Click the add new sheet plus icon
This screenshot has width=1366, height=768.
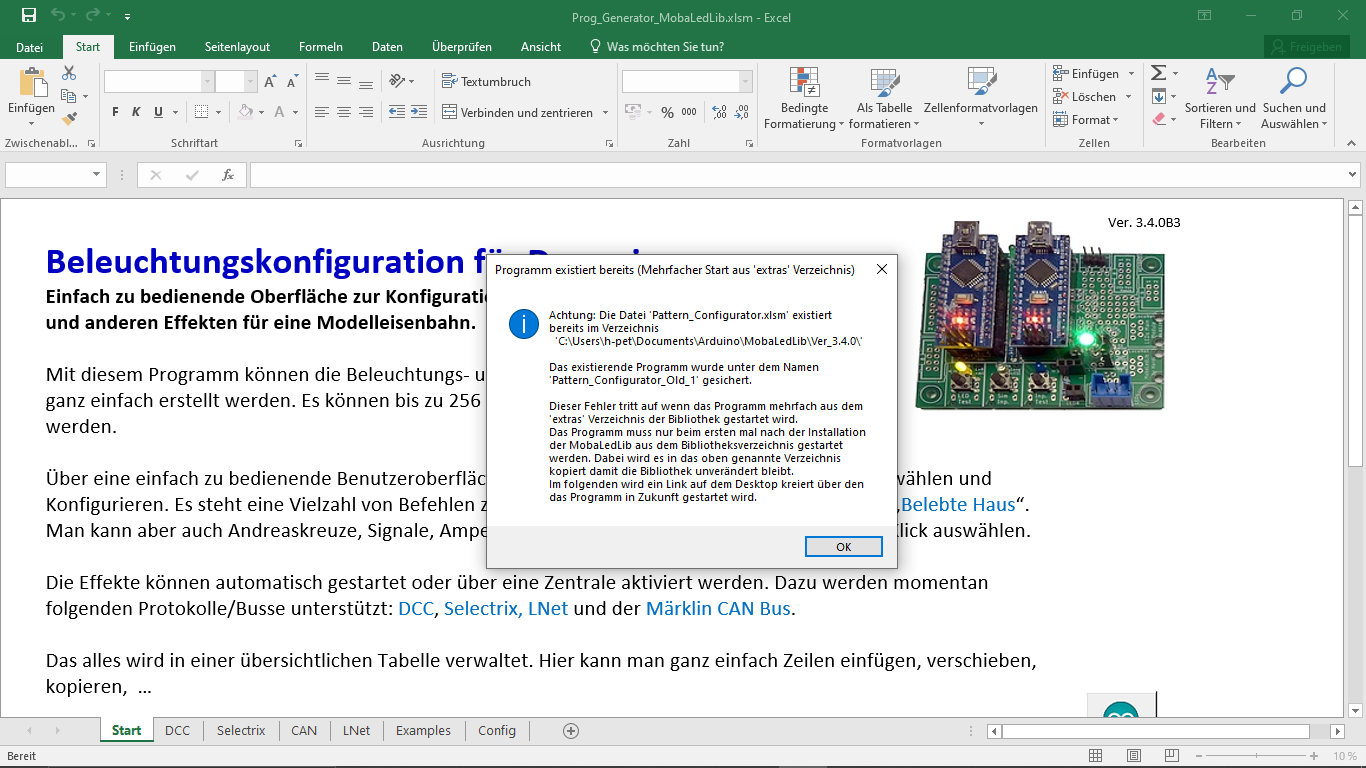coord(571,731)
